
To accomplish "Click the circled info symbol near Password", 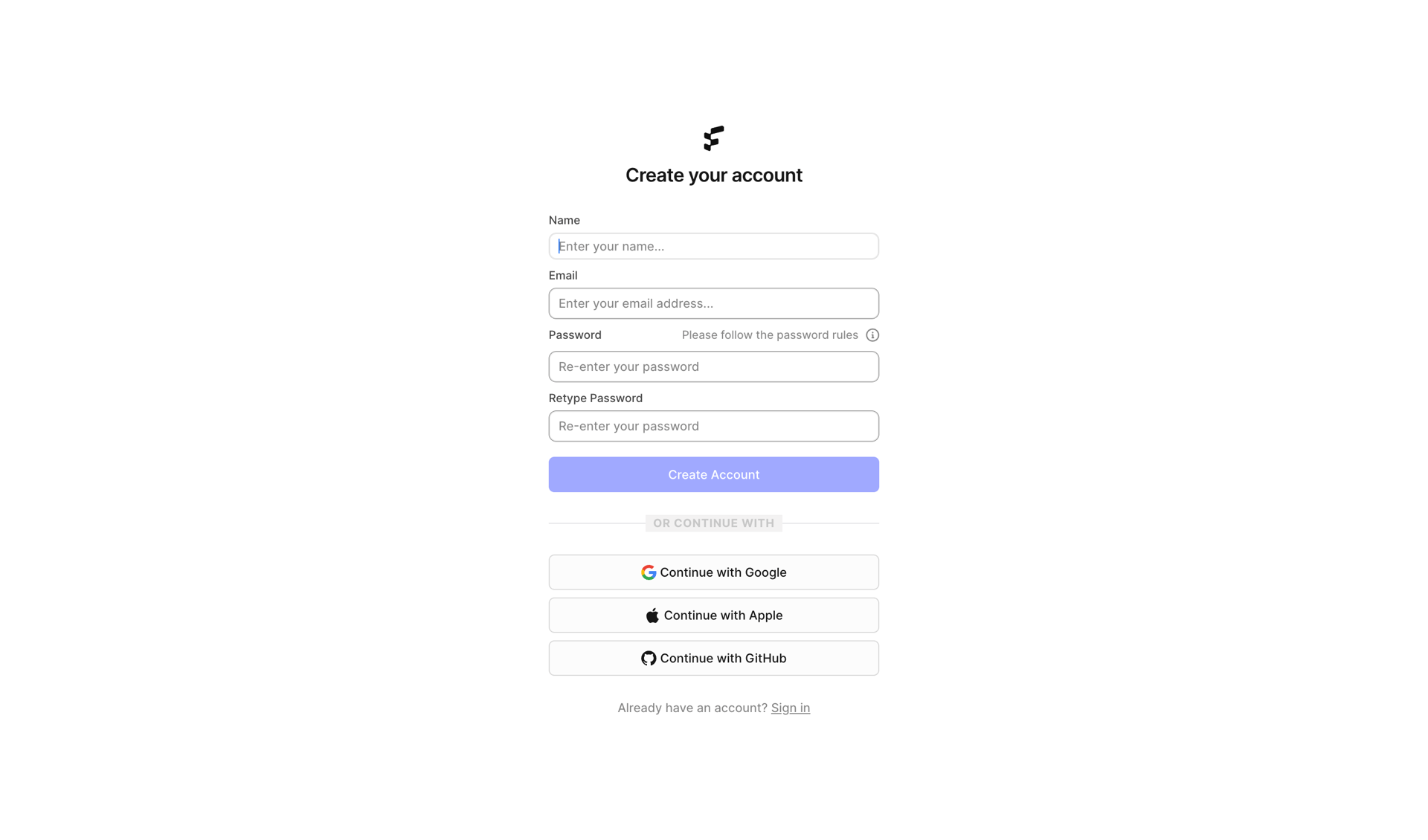I will [x=872, y=335].
